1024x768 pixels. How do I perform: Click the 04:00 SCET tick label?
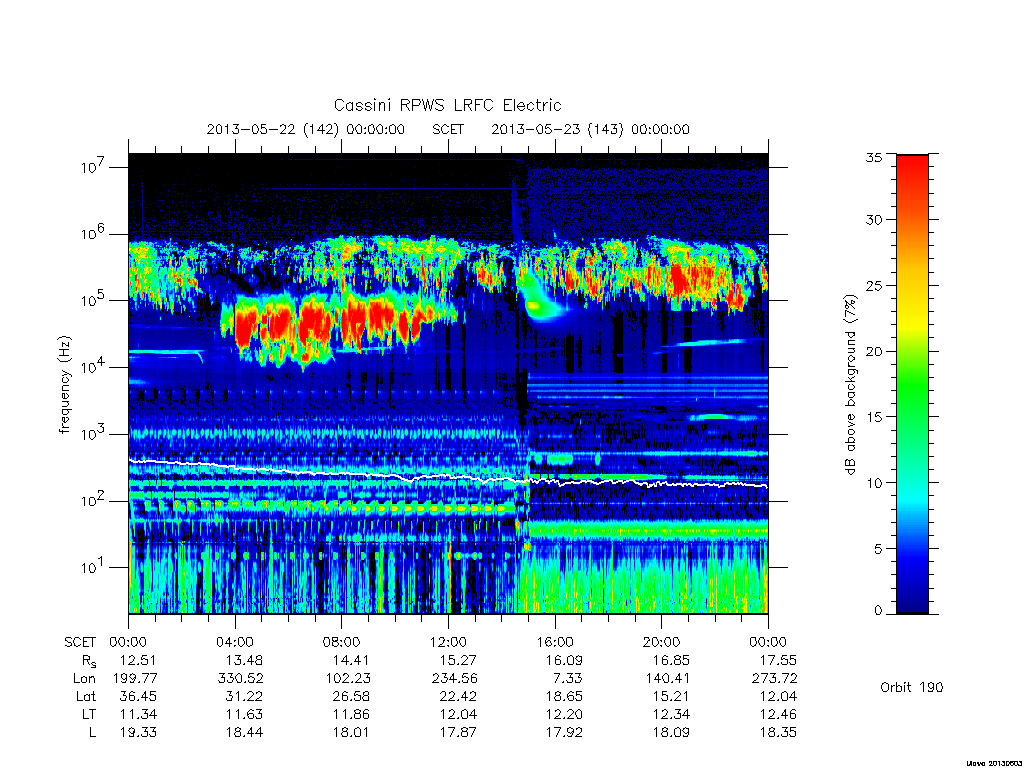click(235, 642)
